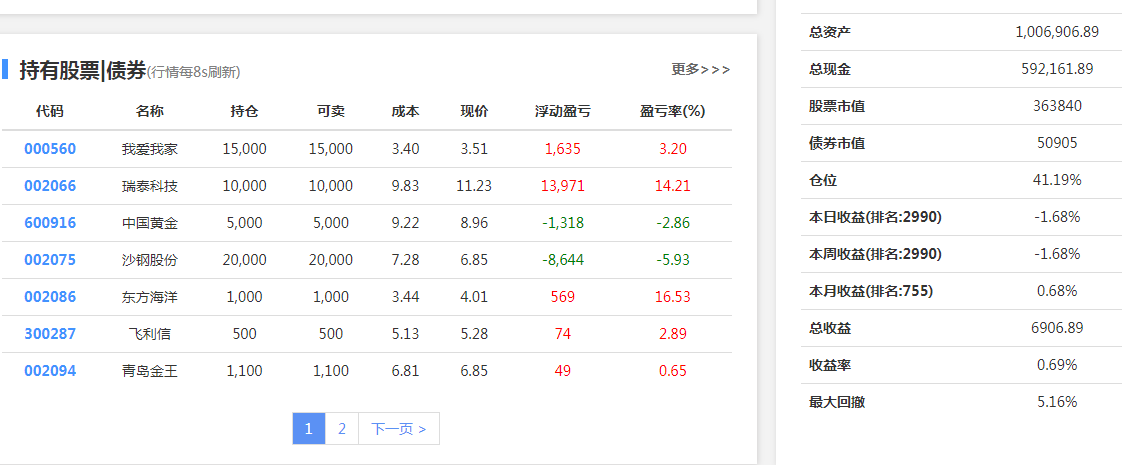Click the 盈亏率(%) column header

pos(672,111)
